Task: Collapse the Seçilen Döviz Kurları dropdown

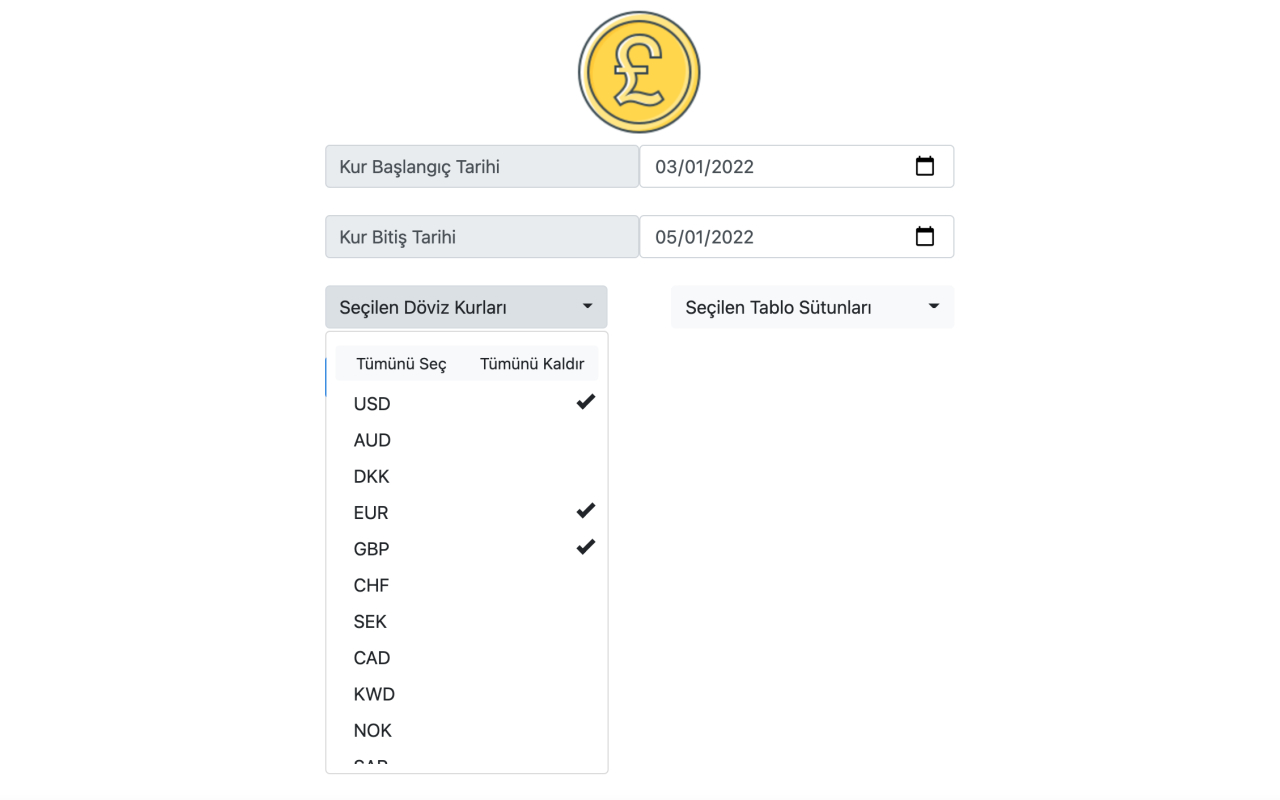Action: point(466,307)
